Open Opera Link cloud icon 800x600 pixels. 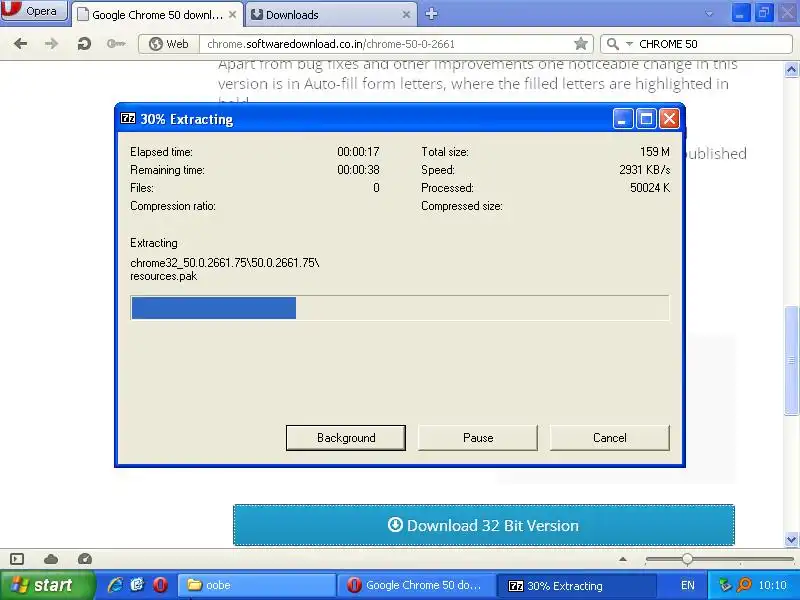(51, 559)
